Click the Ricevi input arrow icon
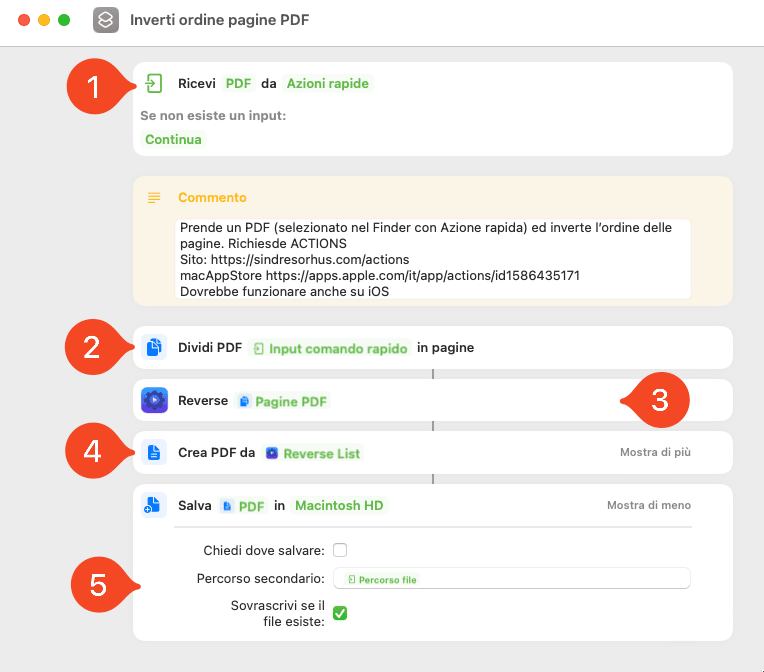This screenshot has height=672, width=764. [154, 83]
